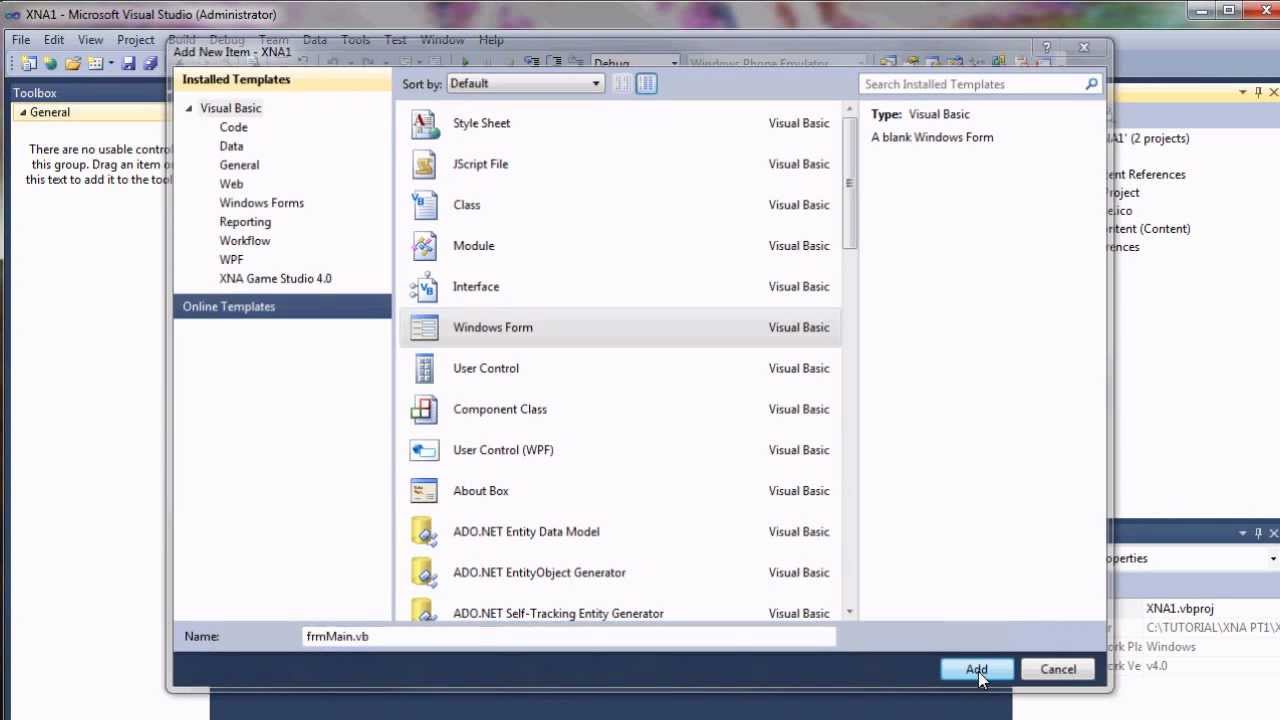Select the Style Sheet template icon
The height and width of the screenshot is (720, 1280).
tap(424, 123)
